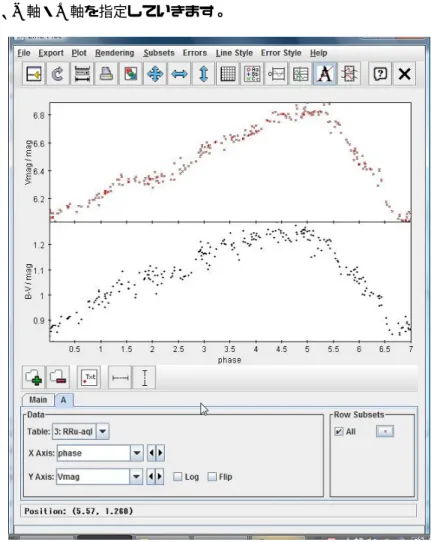Rescale the X axis with horizontal arrow

point(179,74)
